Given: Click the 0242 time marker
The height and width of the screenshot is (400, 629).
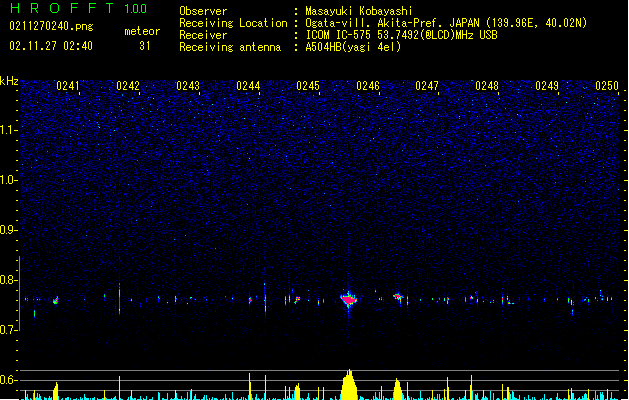Looking at the screenshot, I should pyautogui.click(x=128, y=86).
